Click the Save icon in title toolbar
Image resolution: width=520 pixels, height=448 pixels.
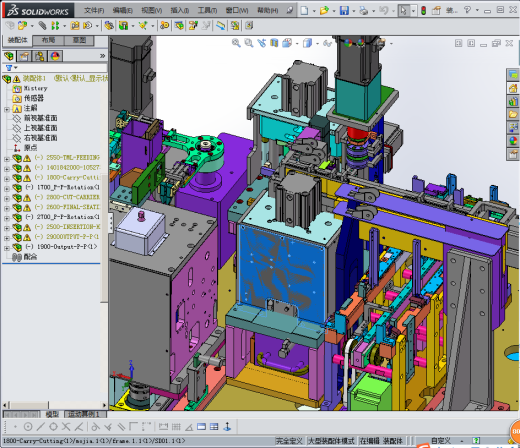(344, 10)
